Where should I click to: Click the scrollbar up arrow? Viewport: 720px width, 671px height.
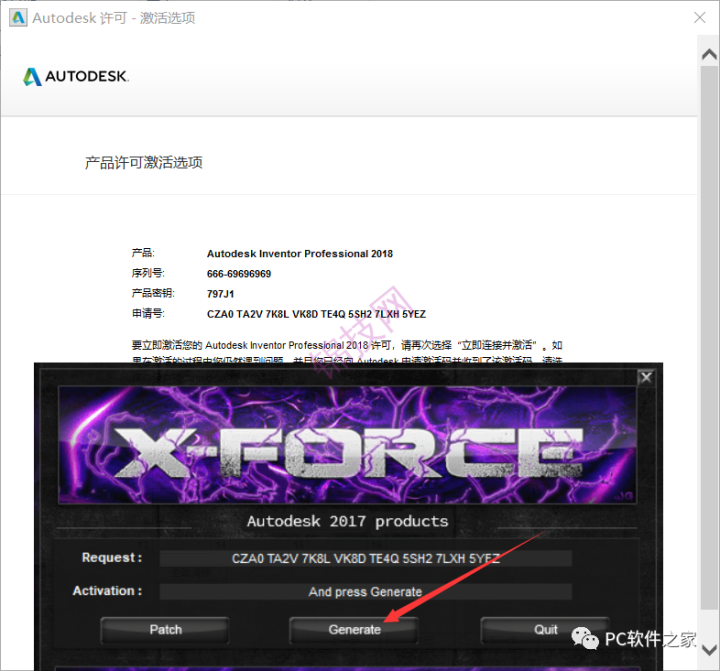(709, 55)
